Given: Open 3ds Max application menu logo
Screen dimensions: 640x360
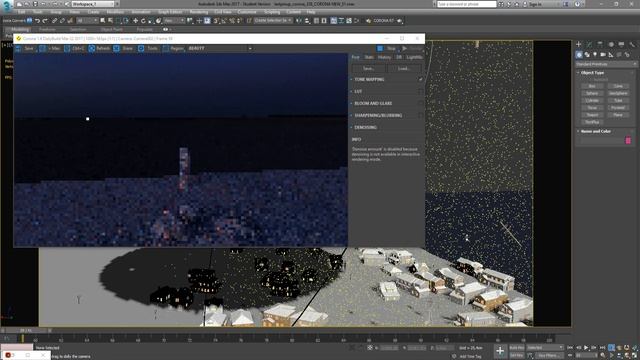Looking at the screenshot, I should click(7, 6).
